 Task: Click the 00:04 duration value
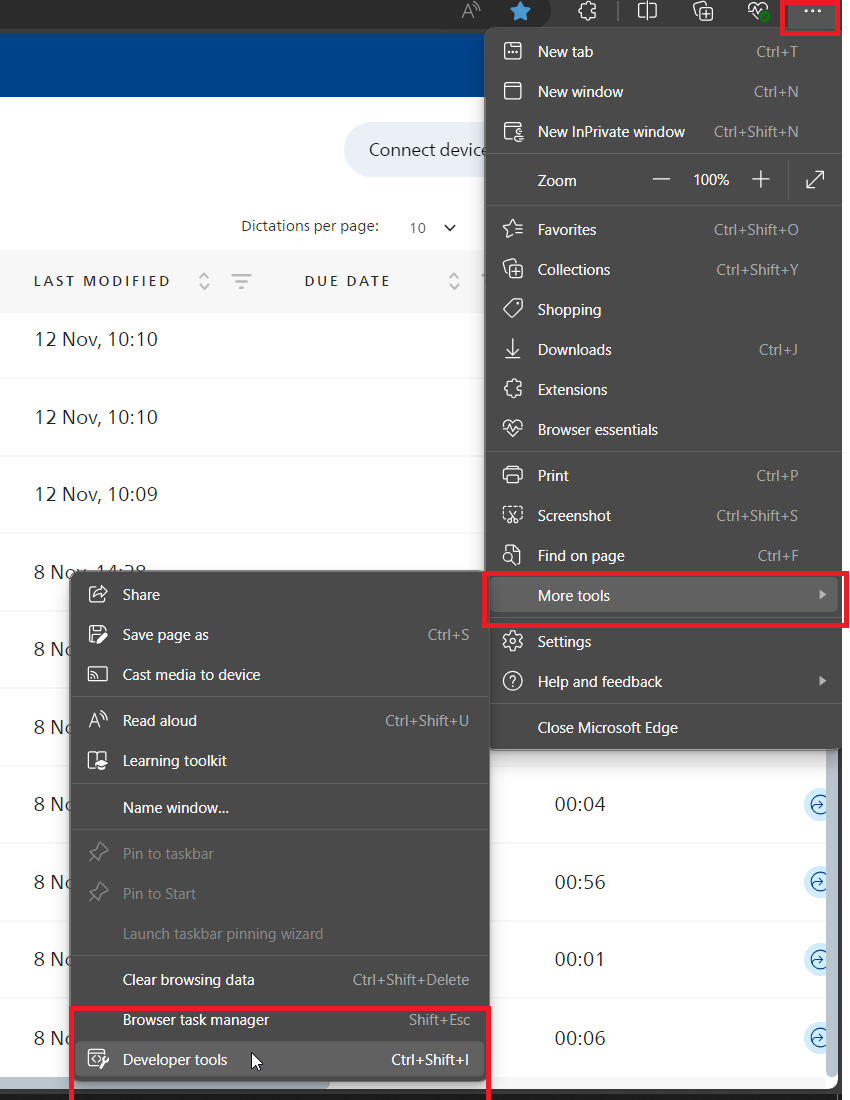pos(580,804)
